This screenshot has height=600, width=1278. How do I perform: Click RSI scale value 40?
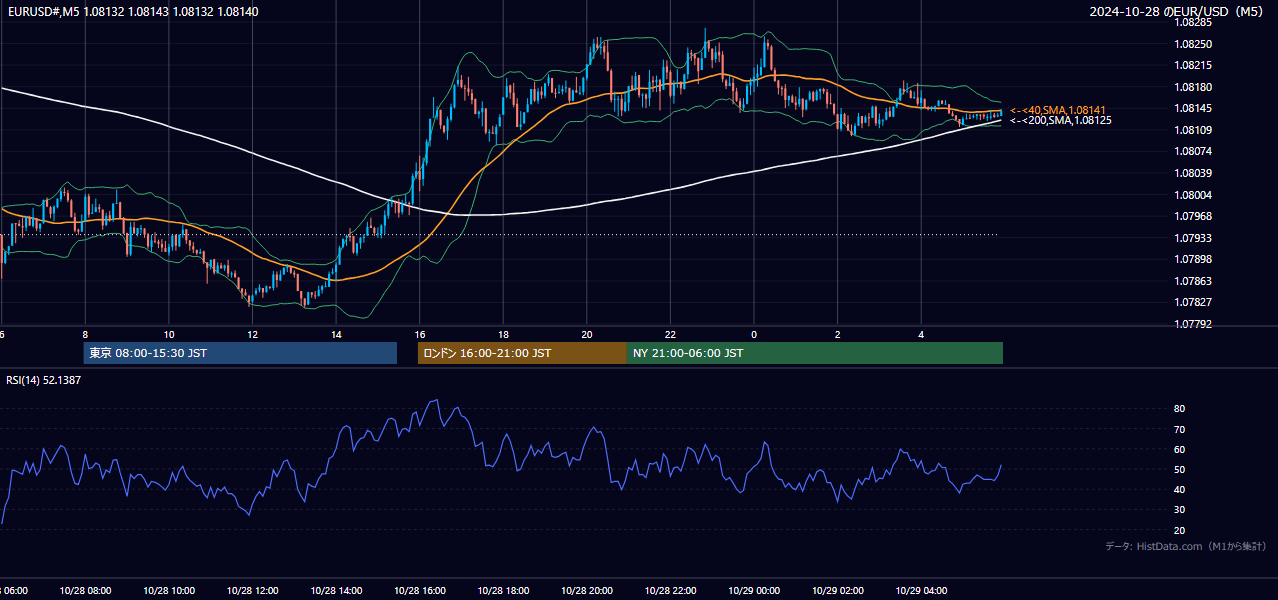(1179, 489)
